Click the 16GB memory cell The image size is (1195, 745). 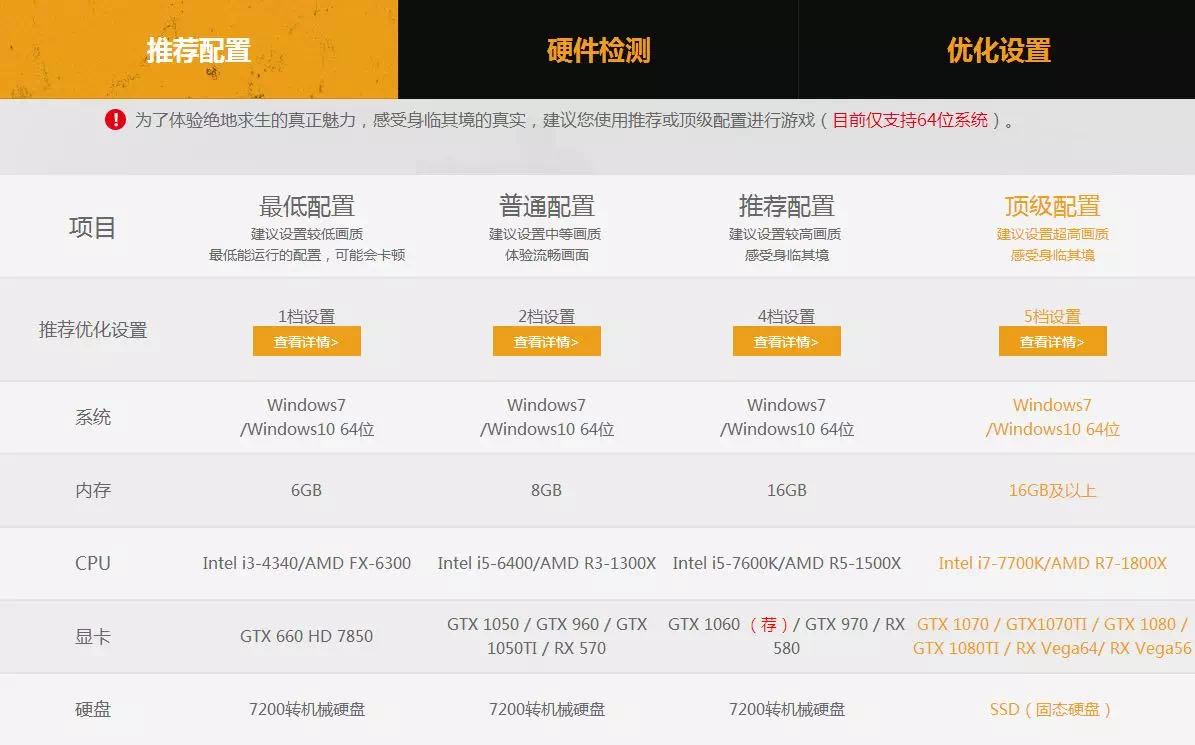point(787,490)
